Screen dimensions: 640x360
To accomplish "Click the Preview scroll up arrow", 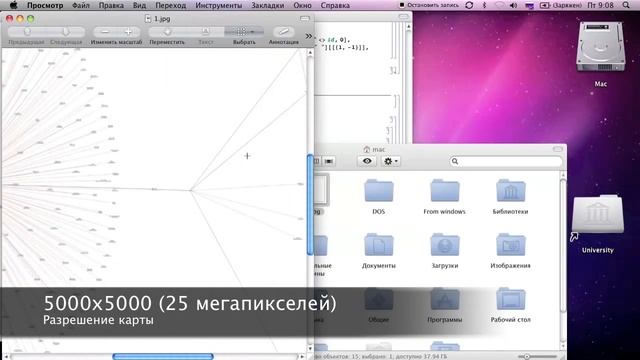I will pyautogui.click(x=310, y=53).
